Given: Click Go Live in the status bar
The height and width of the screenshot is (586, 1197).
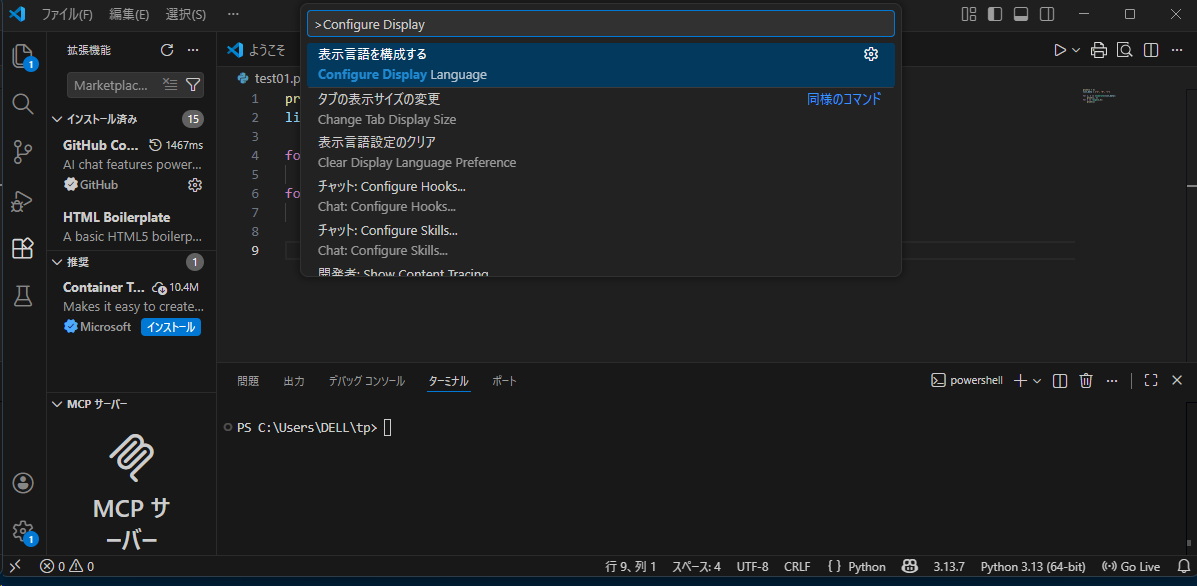Looking at the screenshot, I should 1132,566.
